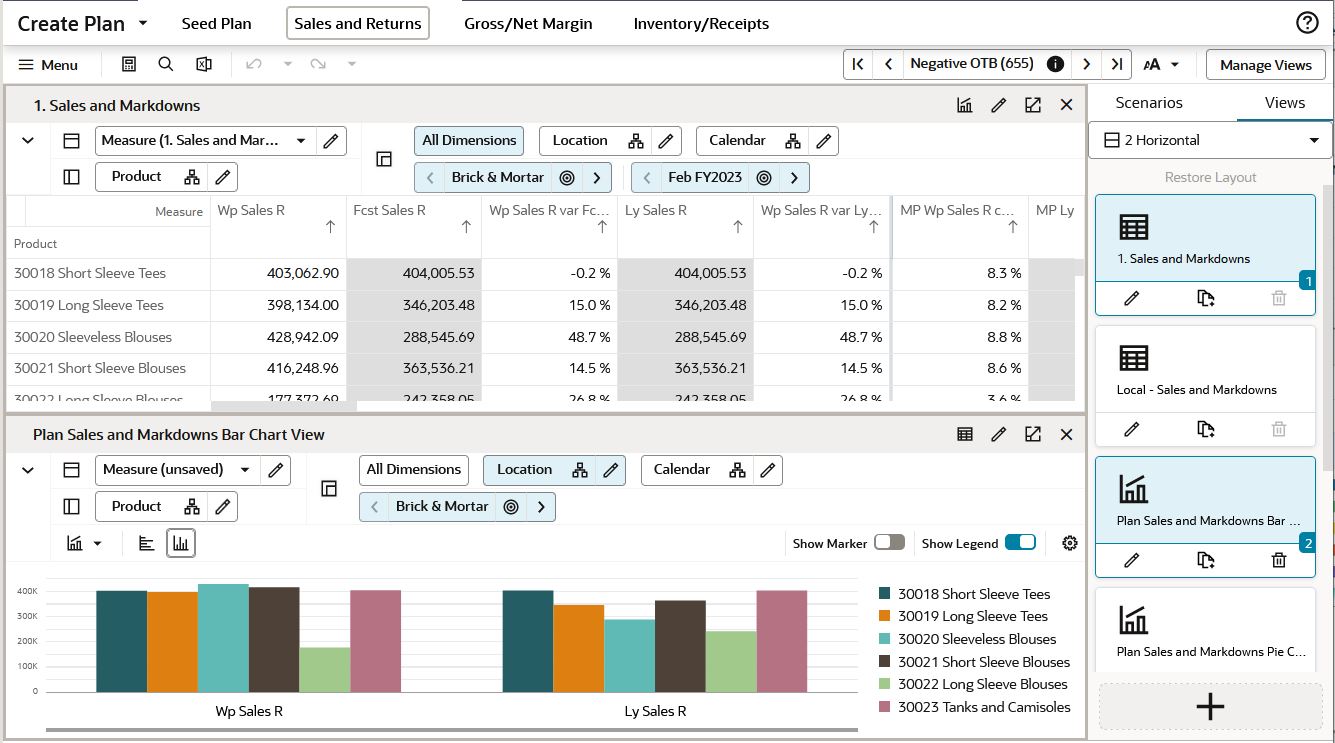
Task: View info on the Negative OTB alert
Action: [1055, 62]
